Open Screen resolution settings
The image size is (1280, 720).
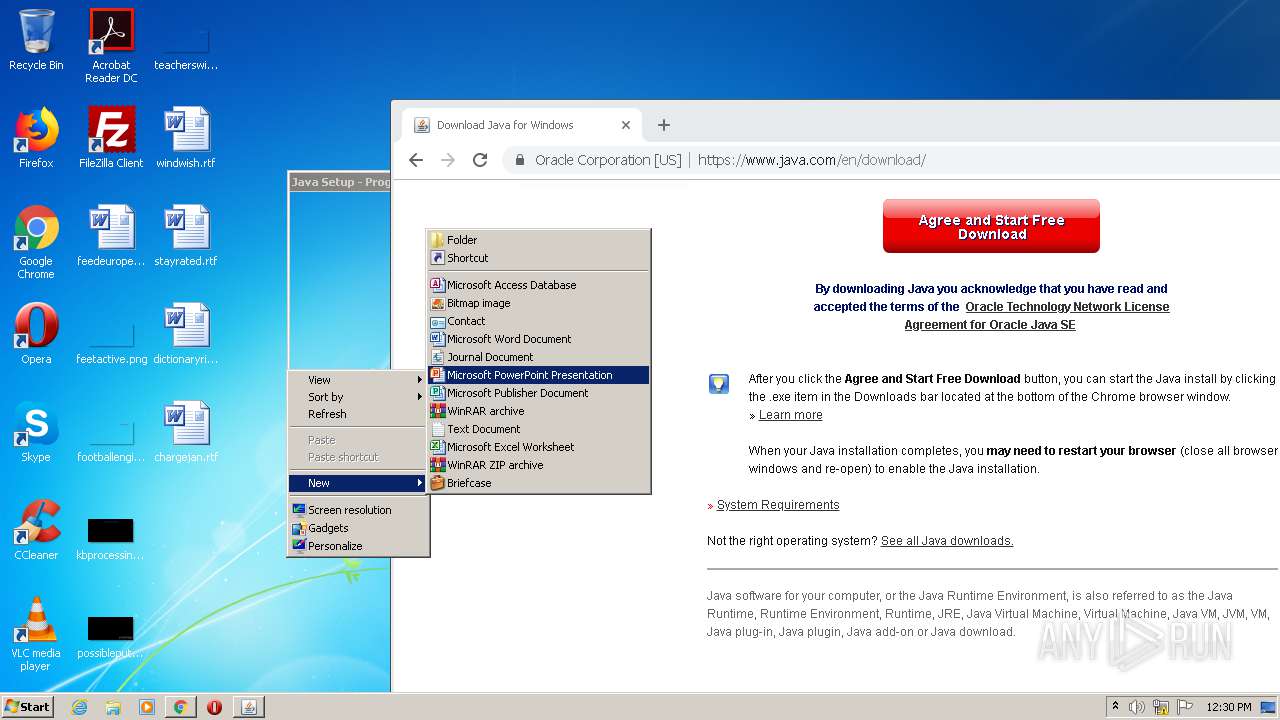pos(358,510)
